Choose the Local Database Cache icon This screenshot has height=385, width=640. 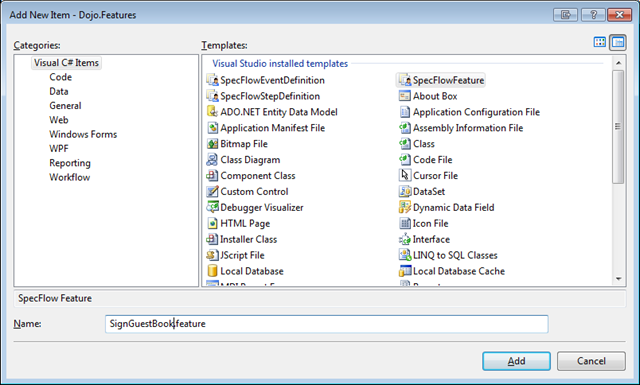(x=405, y=271)
